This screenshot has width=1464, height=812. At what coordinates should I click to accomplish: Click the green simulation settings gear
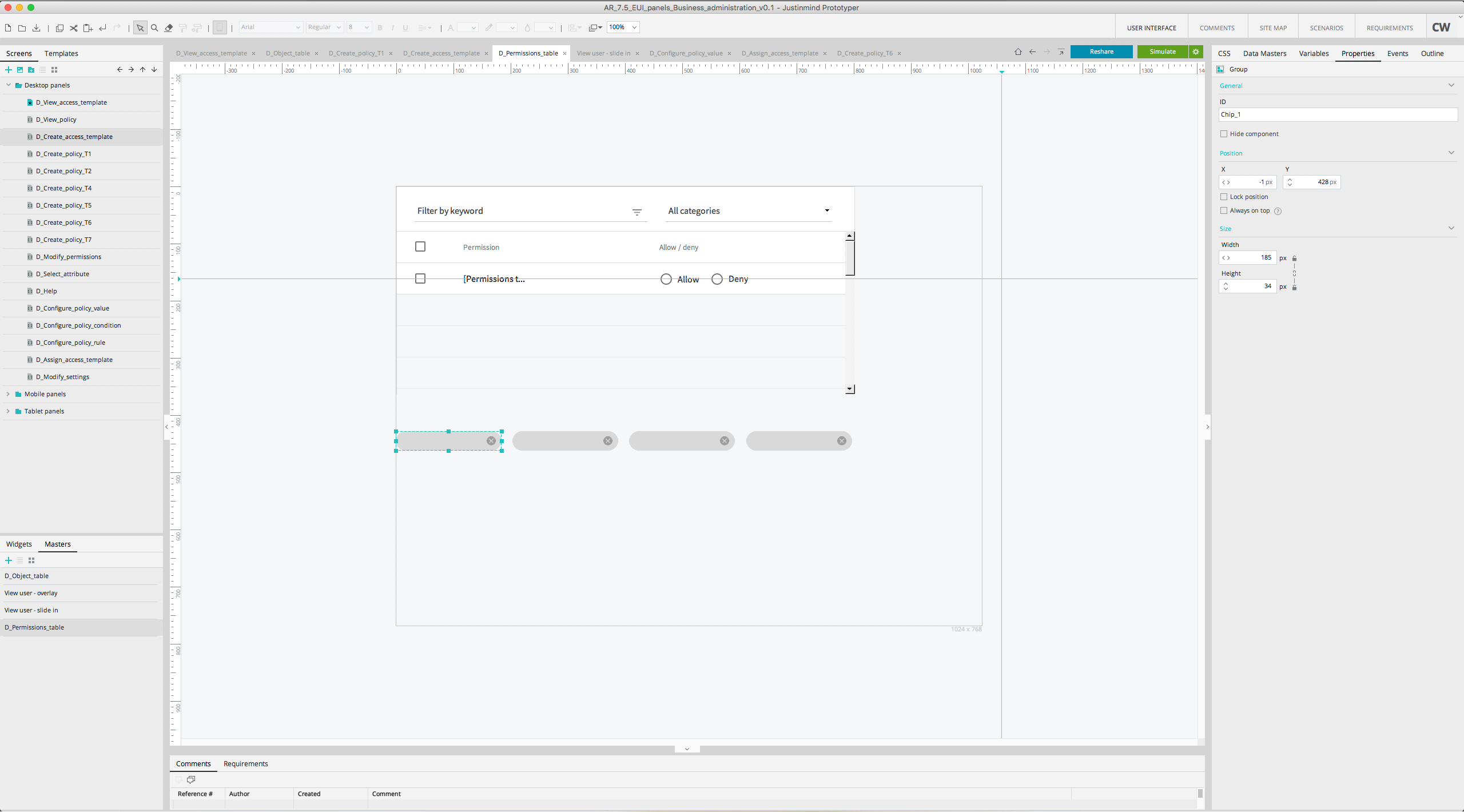[1196, 51]
